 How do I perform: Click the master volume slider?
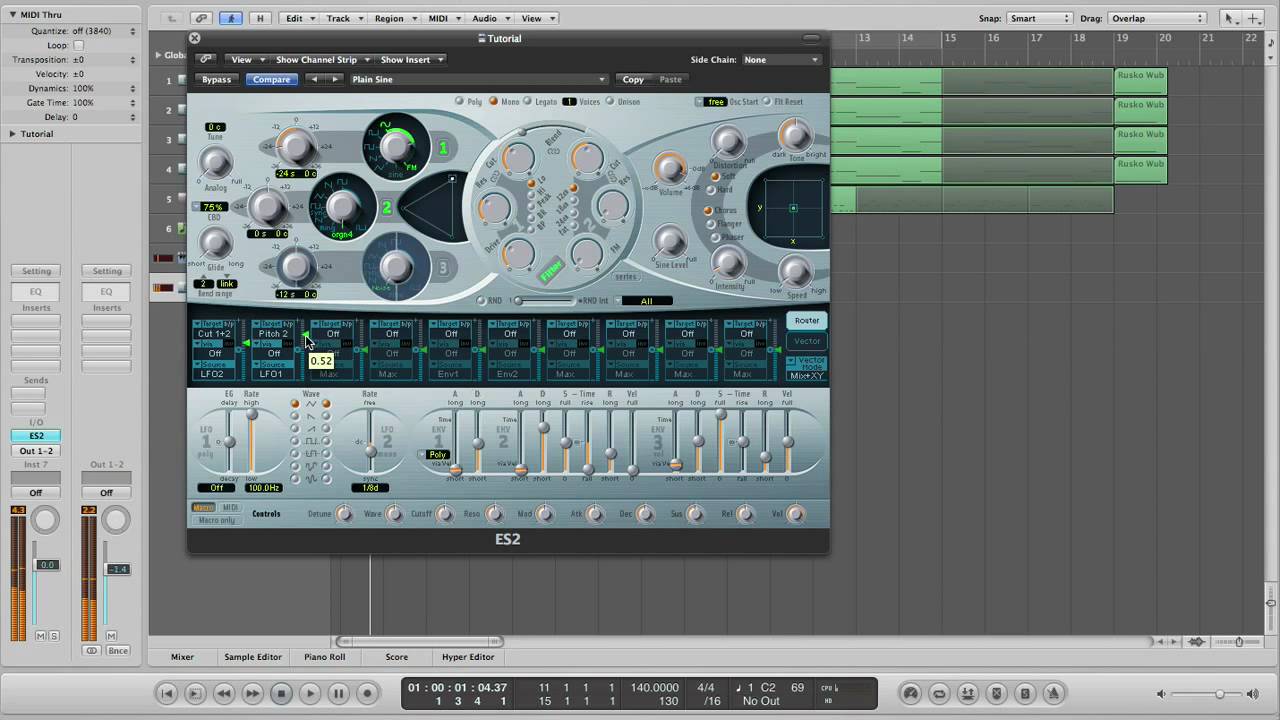coord(1218,693)
